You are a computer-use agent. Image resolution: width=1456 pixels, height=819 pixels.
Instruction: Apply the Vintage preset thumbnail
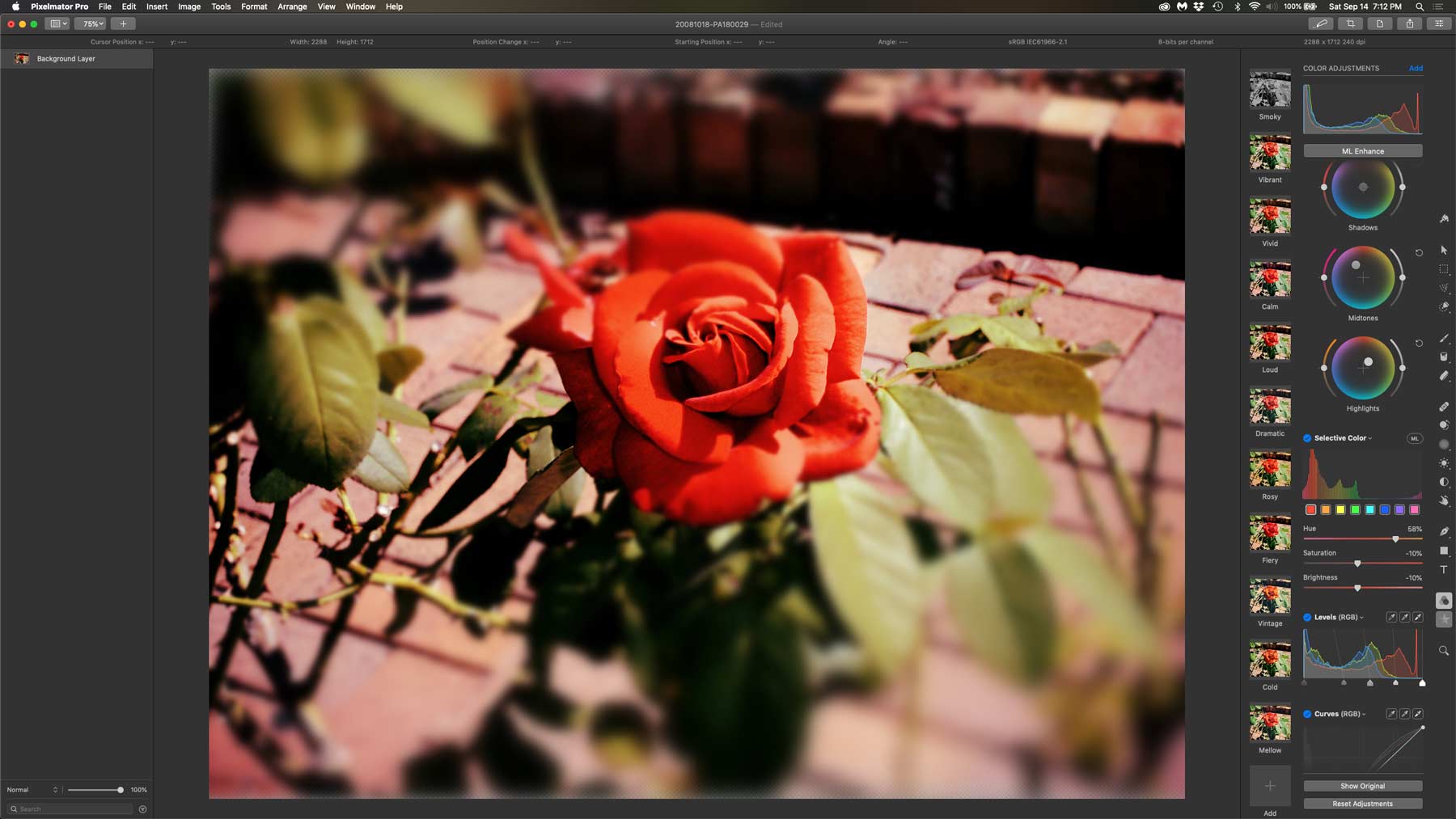point(1270,597)
